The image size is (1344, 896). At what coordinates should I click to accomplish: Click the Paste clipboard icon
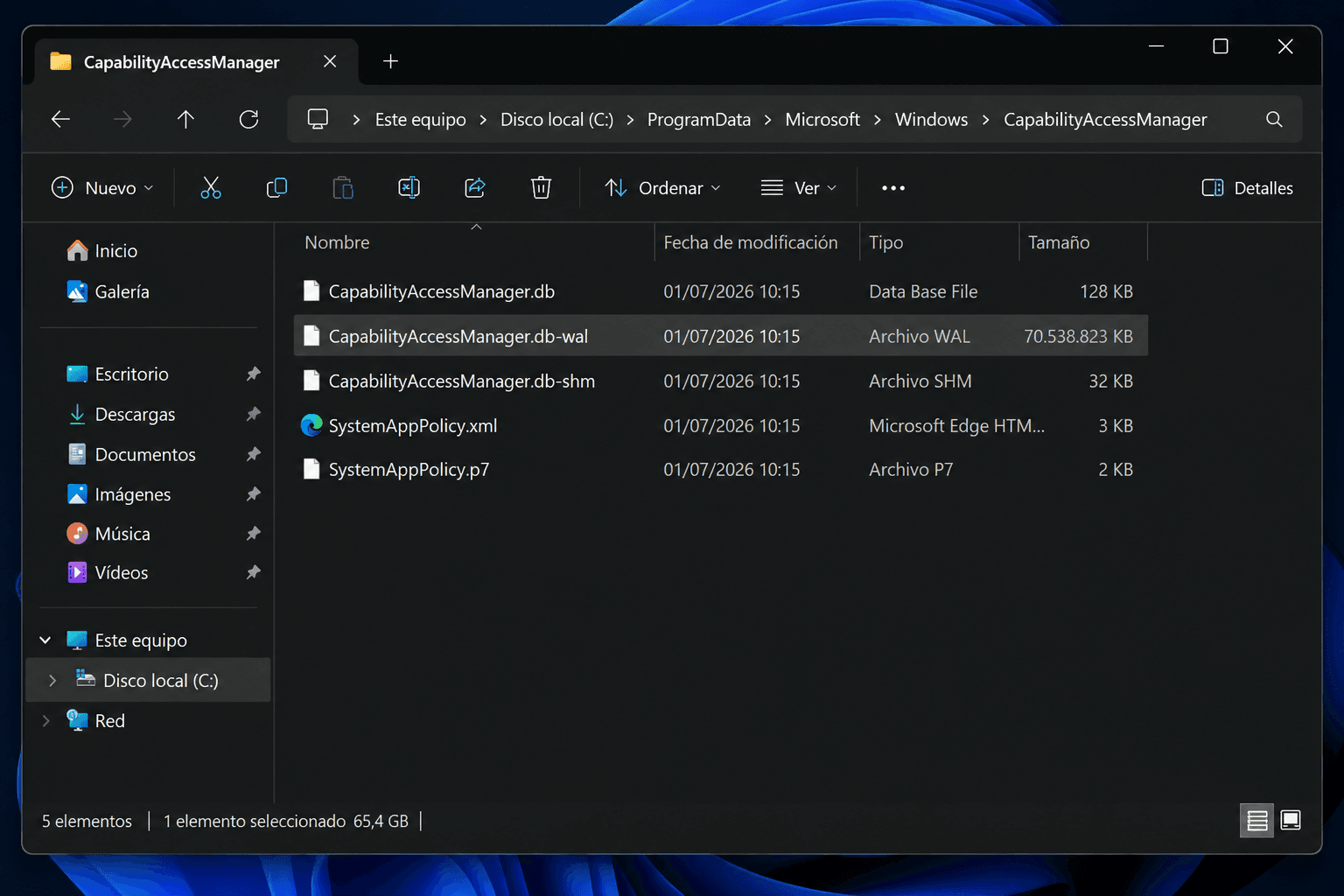(343, 187)
